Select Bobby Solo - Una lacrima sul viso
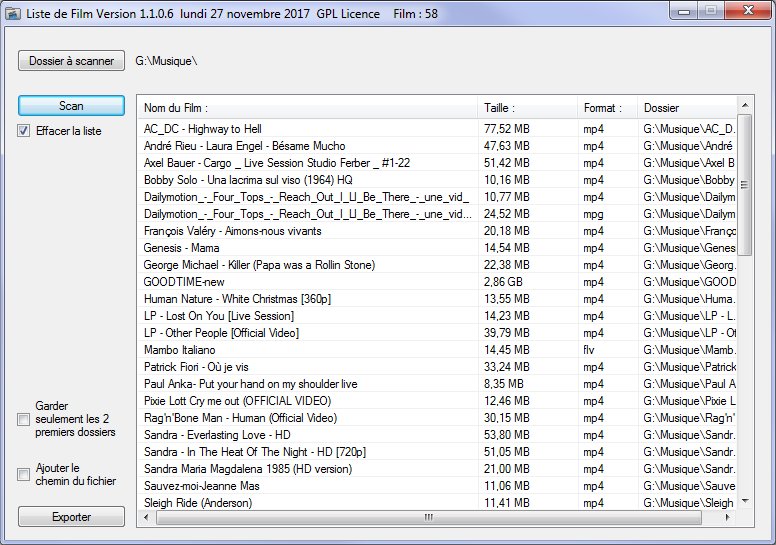Viewport: 776px width, 545px height. click(x=437, y=180)
